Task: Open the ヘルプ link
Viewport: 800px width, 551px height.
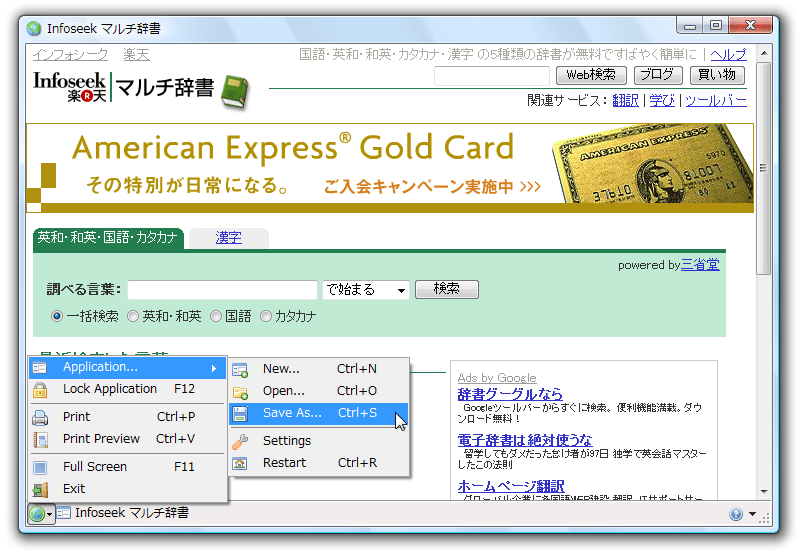Action: click(x=729, y=54)
